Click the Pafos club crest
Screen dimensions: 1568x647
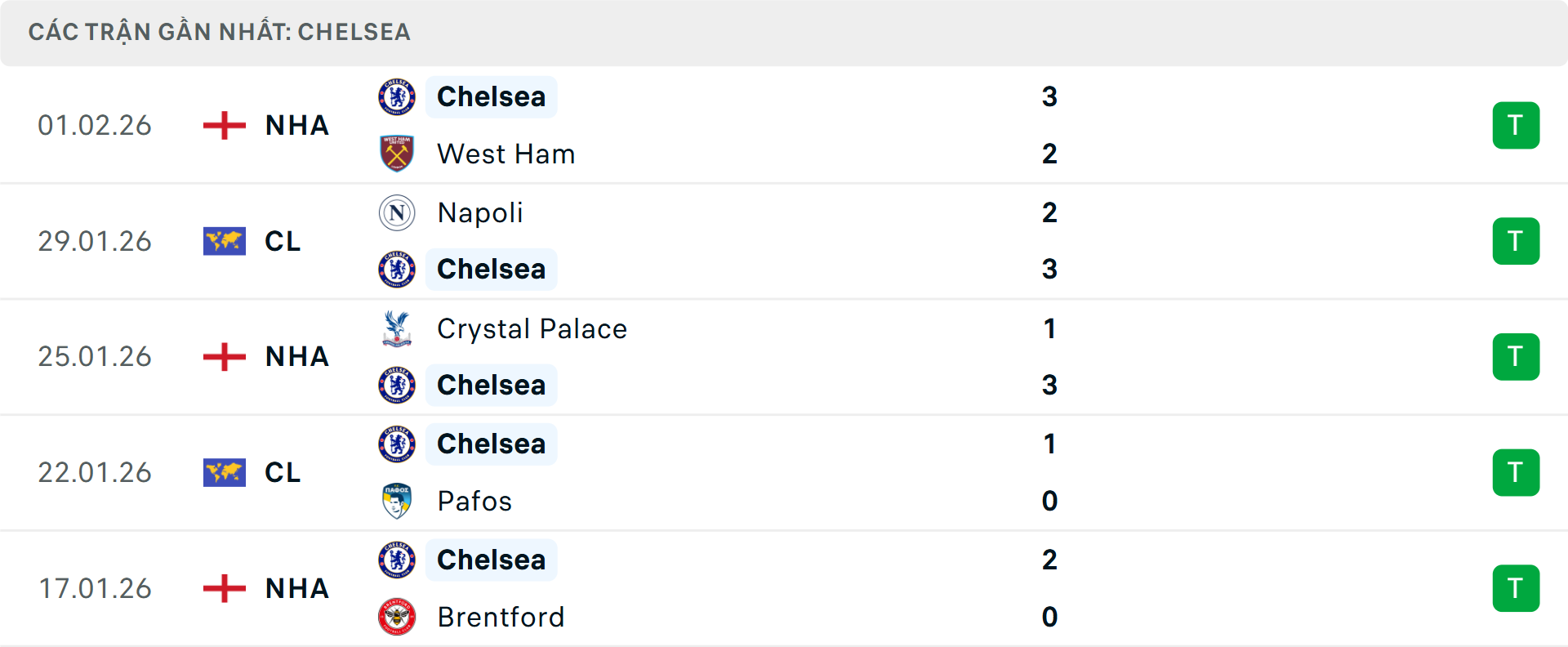click(x=397, y=501)
